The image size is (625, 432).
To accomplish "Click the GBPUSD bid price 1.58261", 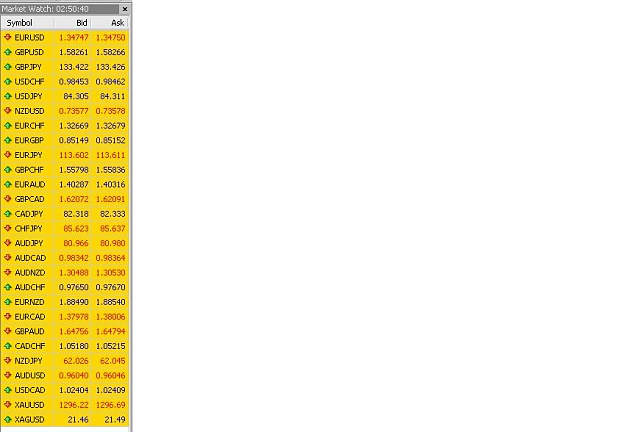I will point(74,52).
